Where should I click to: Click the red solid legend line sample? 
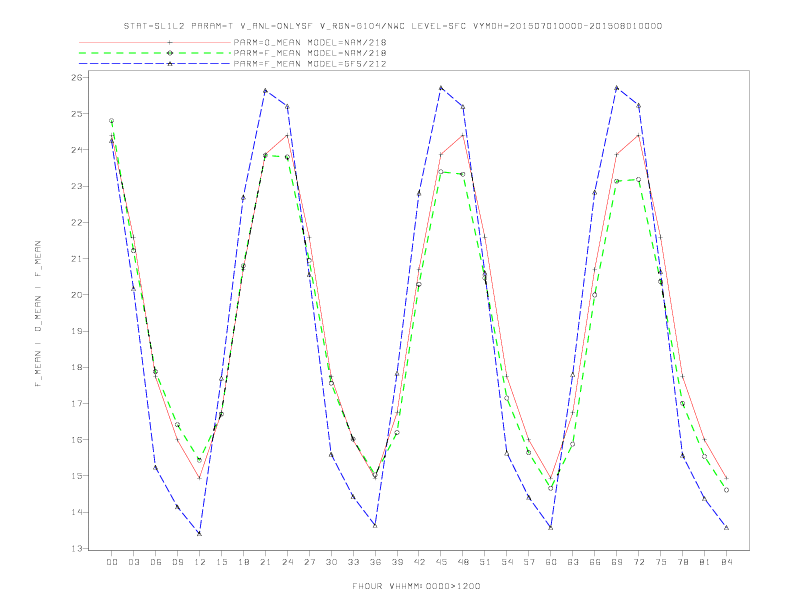[x=155, y=42]
